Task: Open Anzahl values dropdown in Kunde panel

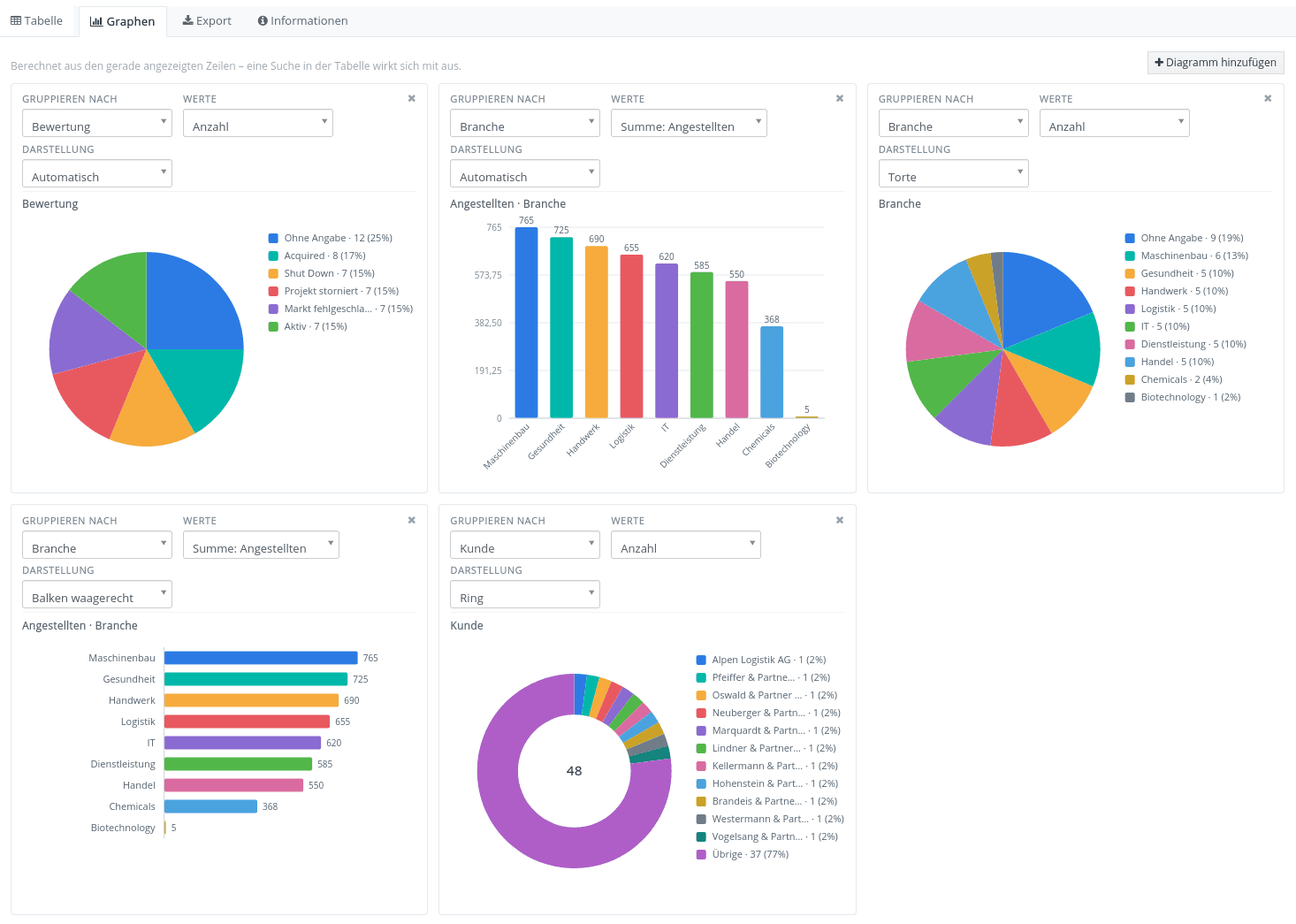Action: coord(686,545)
